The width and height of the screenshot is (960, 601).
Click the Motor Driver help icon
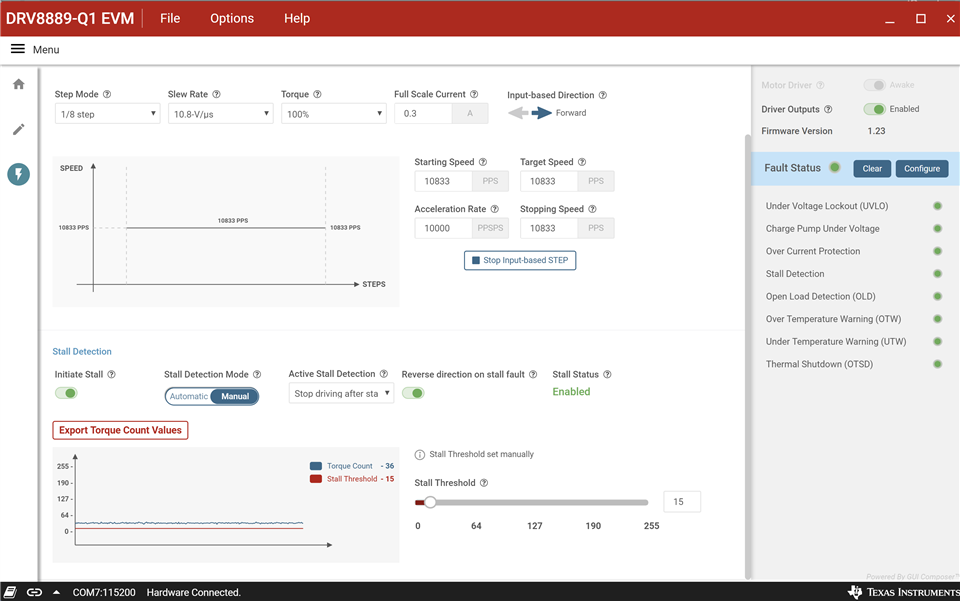click(x=820, y=85)
